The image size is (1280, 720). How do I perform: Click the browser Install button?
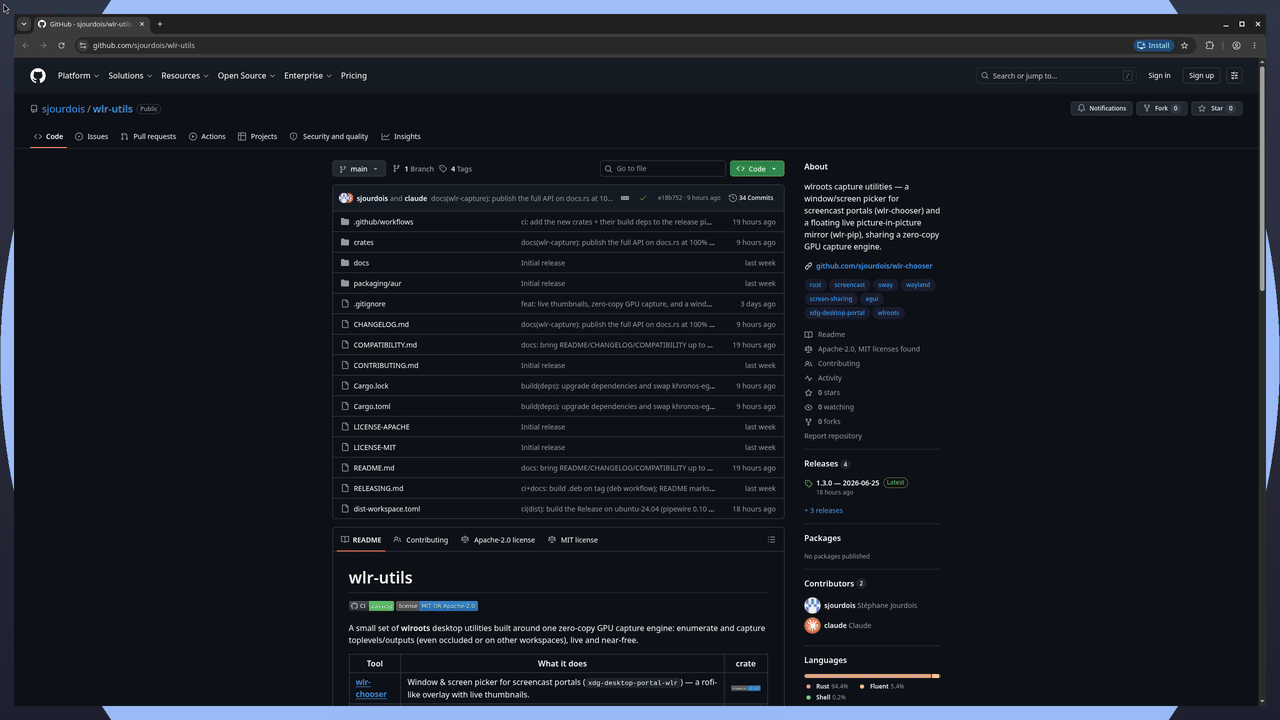click(x=1154, y=45)
